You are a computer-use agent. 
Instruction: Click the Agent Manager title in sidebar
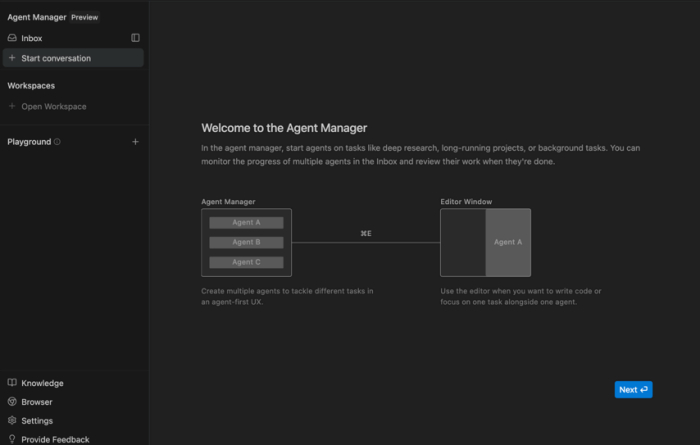point(37,17)
